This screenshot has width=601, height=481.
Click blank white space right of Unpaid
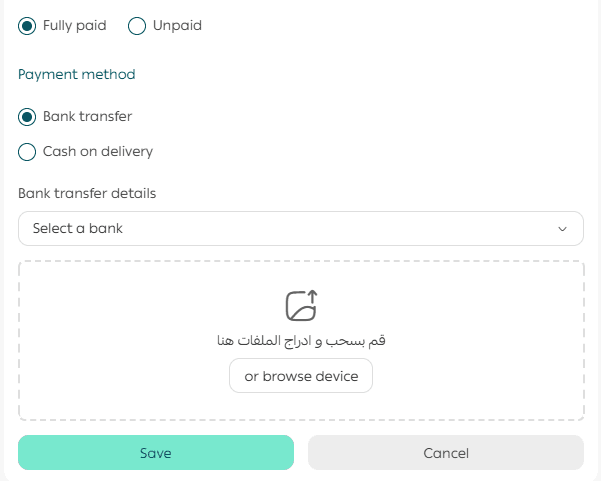[400, 26]
